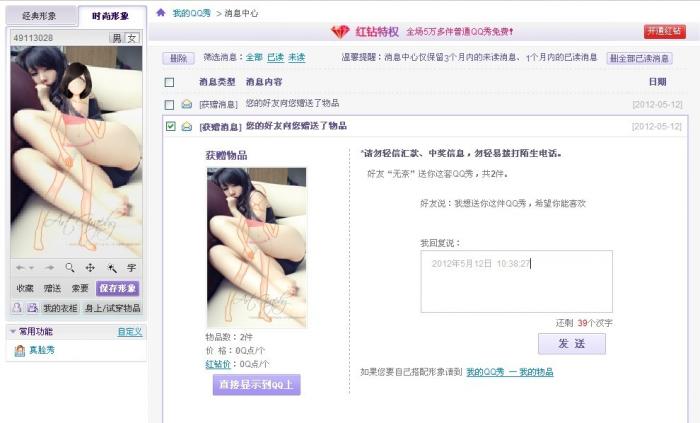Select the 男 gender toggle
This screenshot has height=423, width=700.
[x=117, y=38]
